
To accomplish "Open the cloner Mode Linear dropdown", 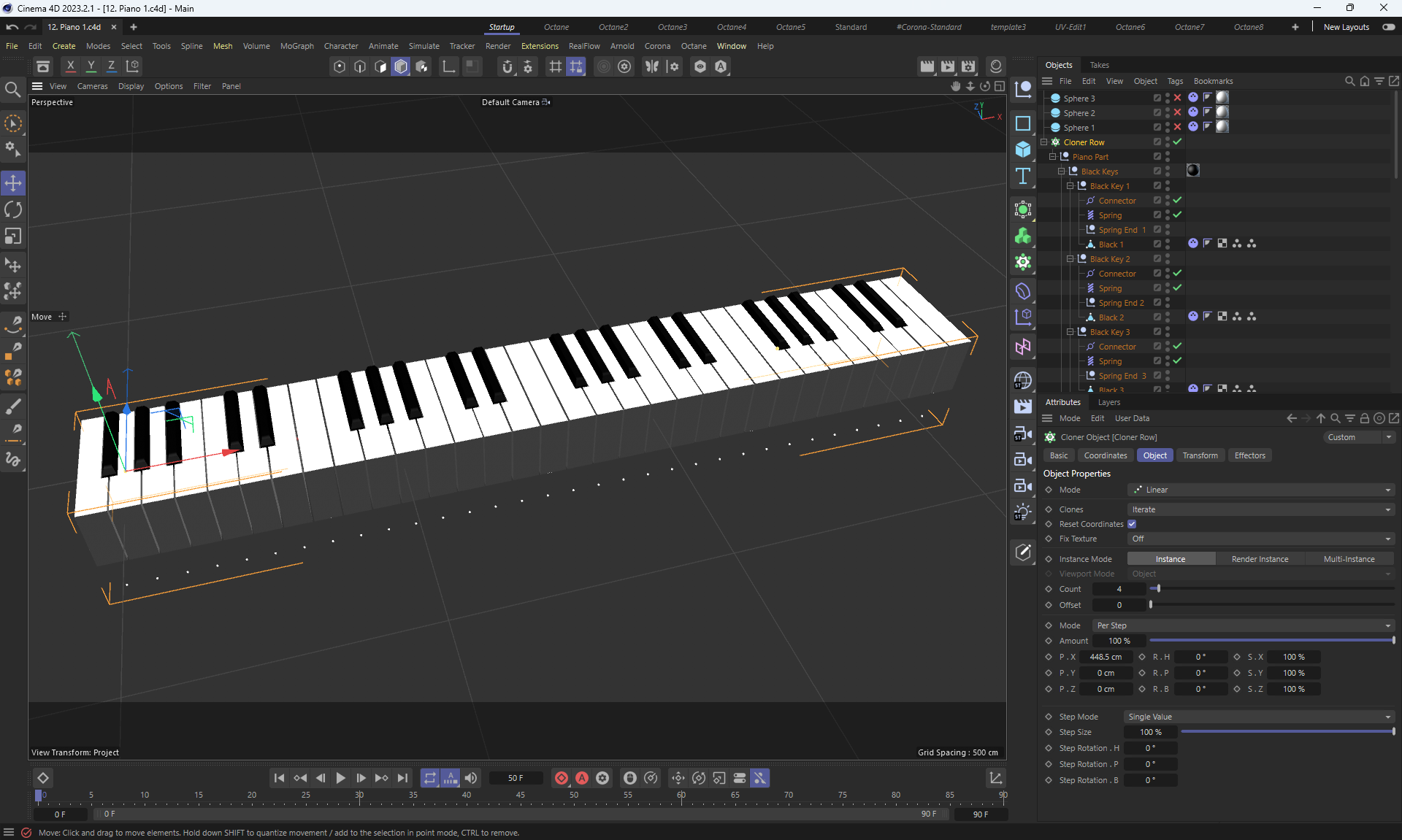I will click(1260, 490).
